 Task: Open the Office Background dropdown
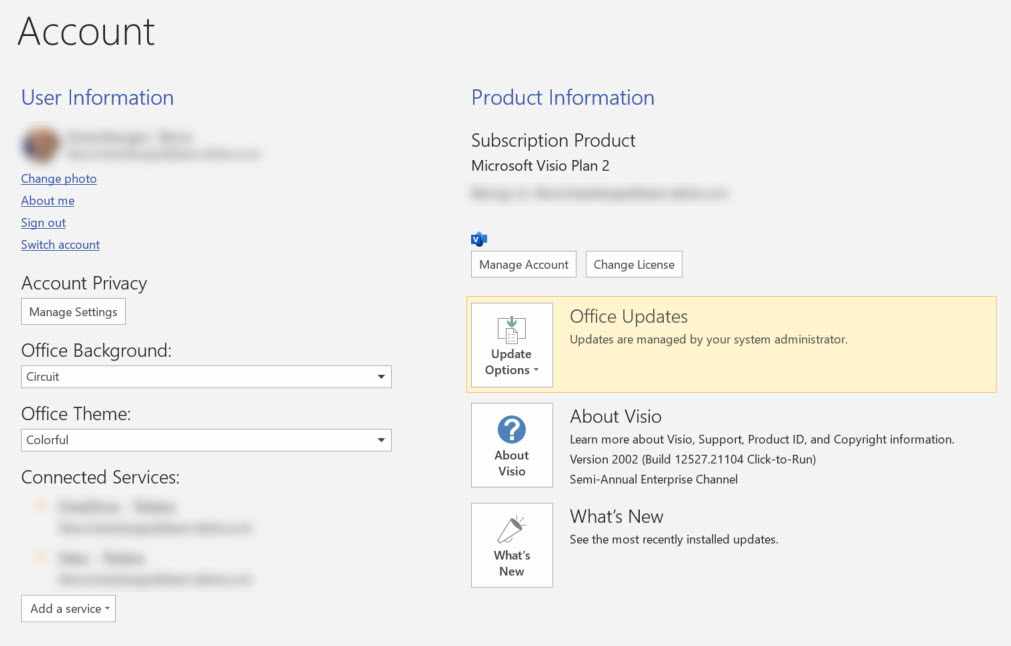coord(382,377)
